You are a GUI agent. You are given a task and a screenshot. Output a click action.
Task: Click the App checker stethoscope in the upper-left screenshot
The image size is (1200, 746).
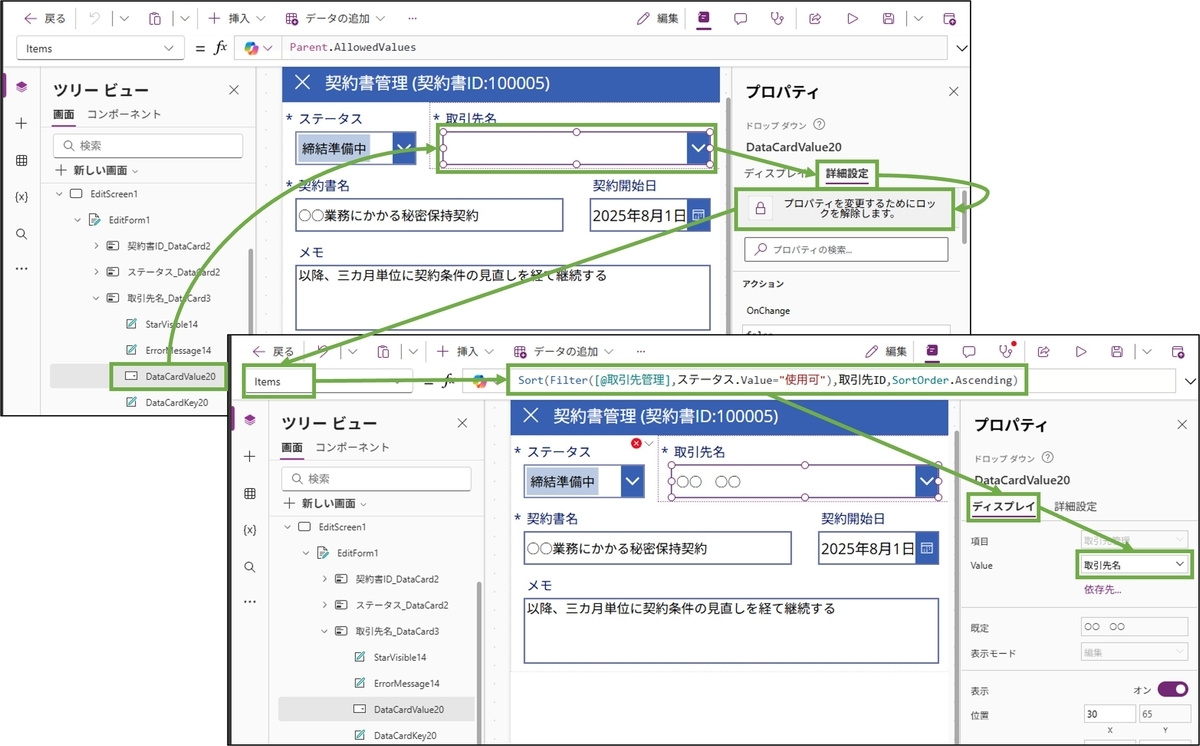click(x=777, y=18)
